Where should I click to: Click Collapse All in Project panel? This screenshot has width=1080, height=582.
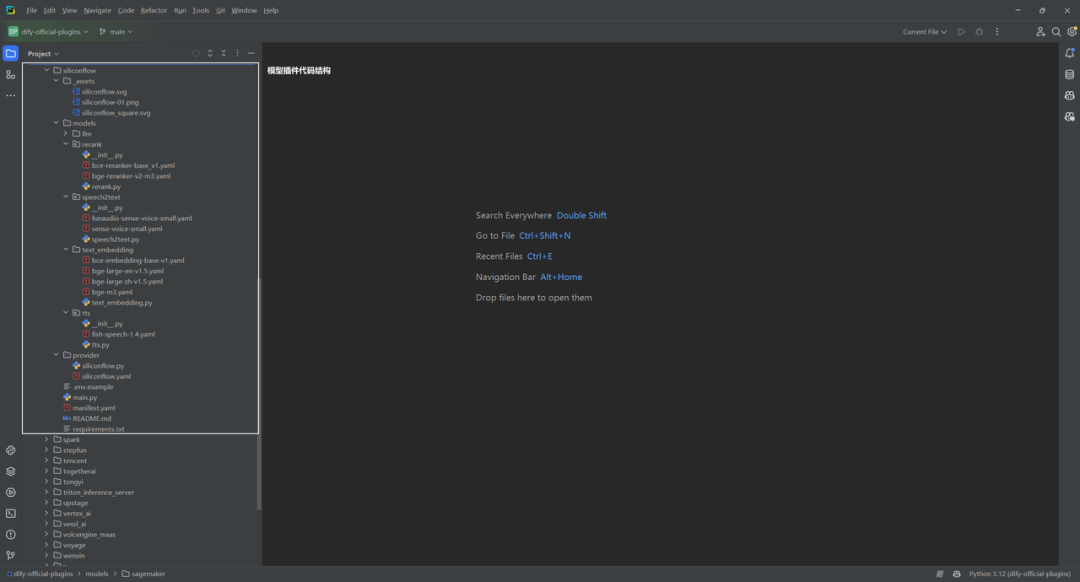tap(223, 53)
